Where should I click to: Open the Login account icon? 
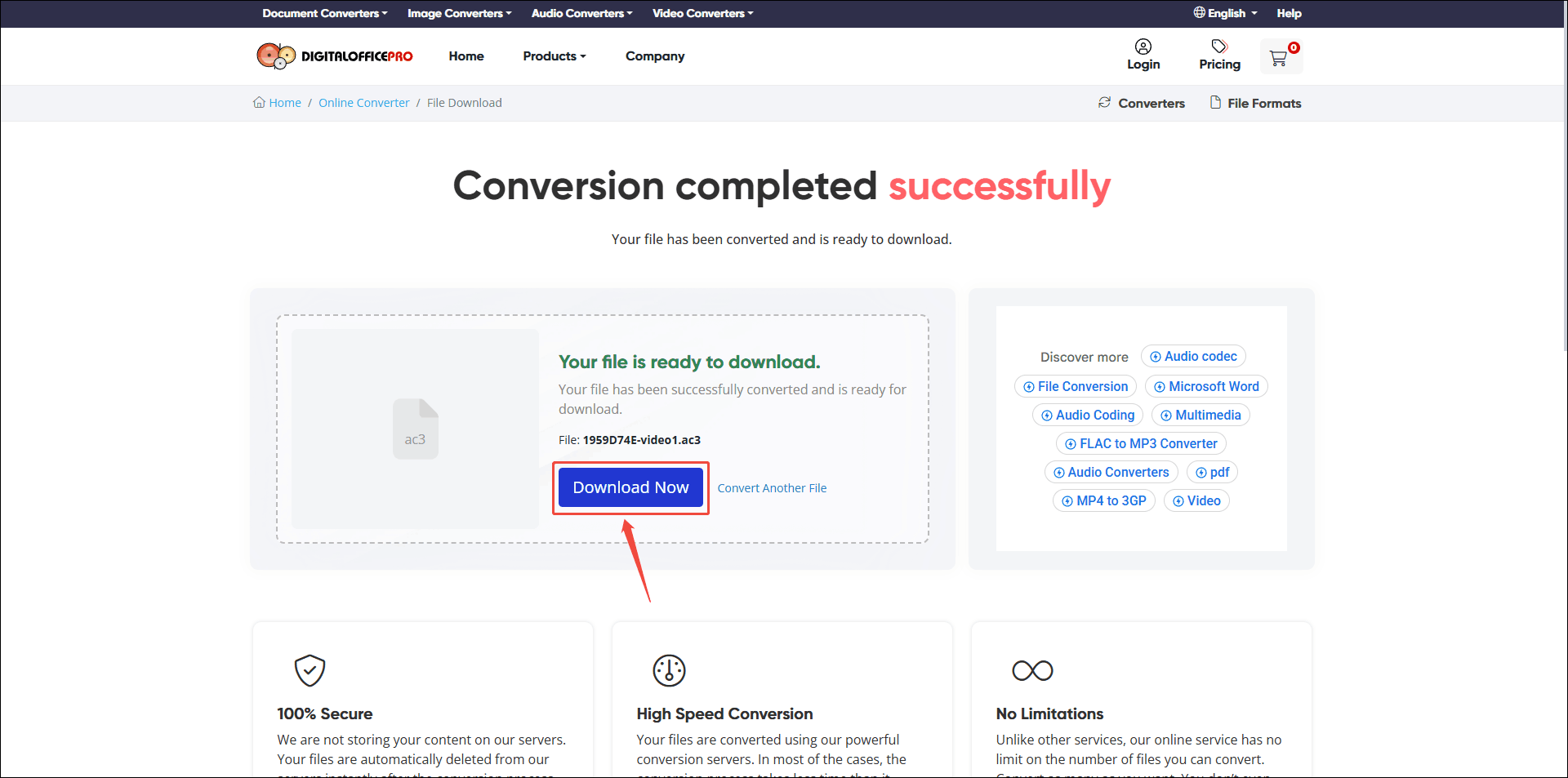tap(1143, 47)
